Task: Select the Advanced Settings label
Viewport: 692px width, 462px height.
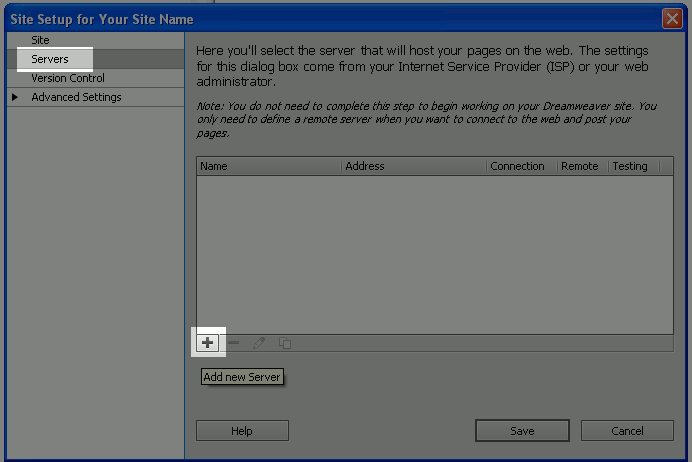Action: click(x=76, y=97)
